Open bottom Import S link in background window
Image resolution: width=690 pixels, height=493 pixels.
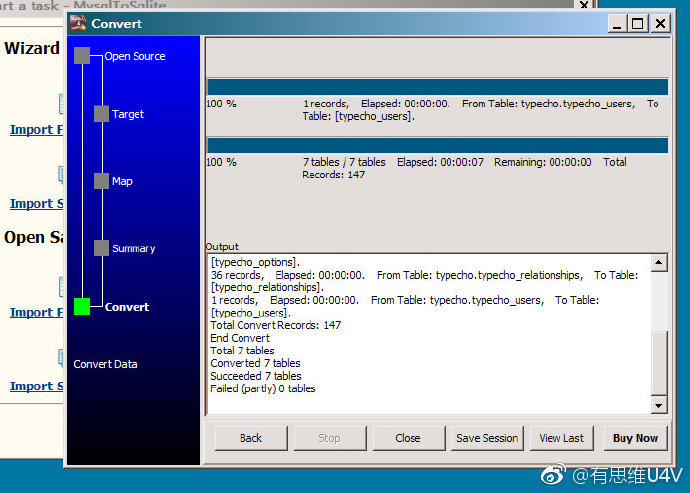37,386
